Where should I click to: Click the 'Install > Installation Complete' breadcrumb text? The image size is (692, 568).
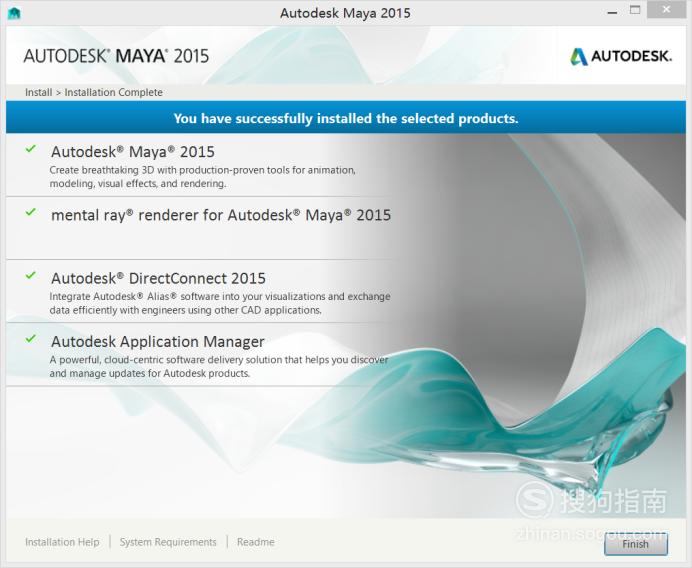(x=94, y=92)
